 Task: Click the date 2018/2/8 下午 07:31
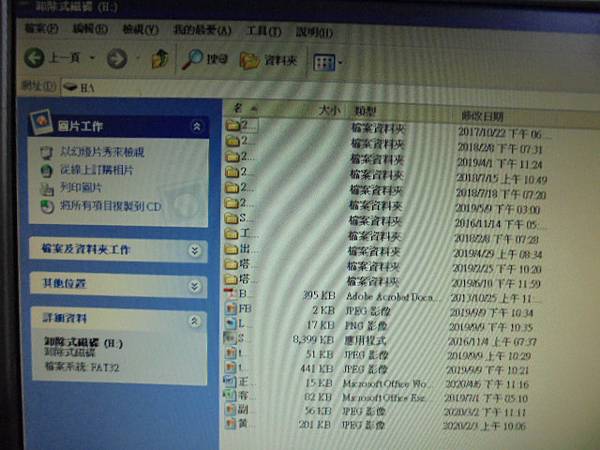tap(500, 148)
